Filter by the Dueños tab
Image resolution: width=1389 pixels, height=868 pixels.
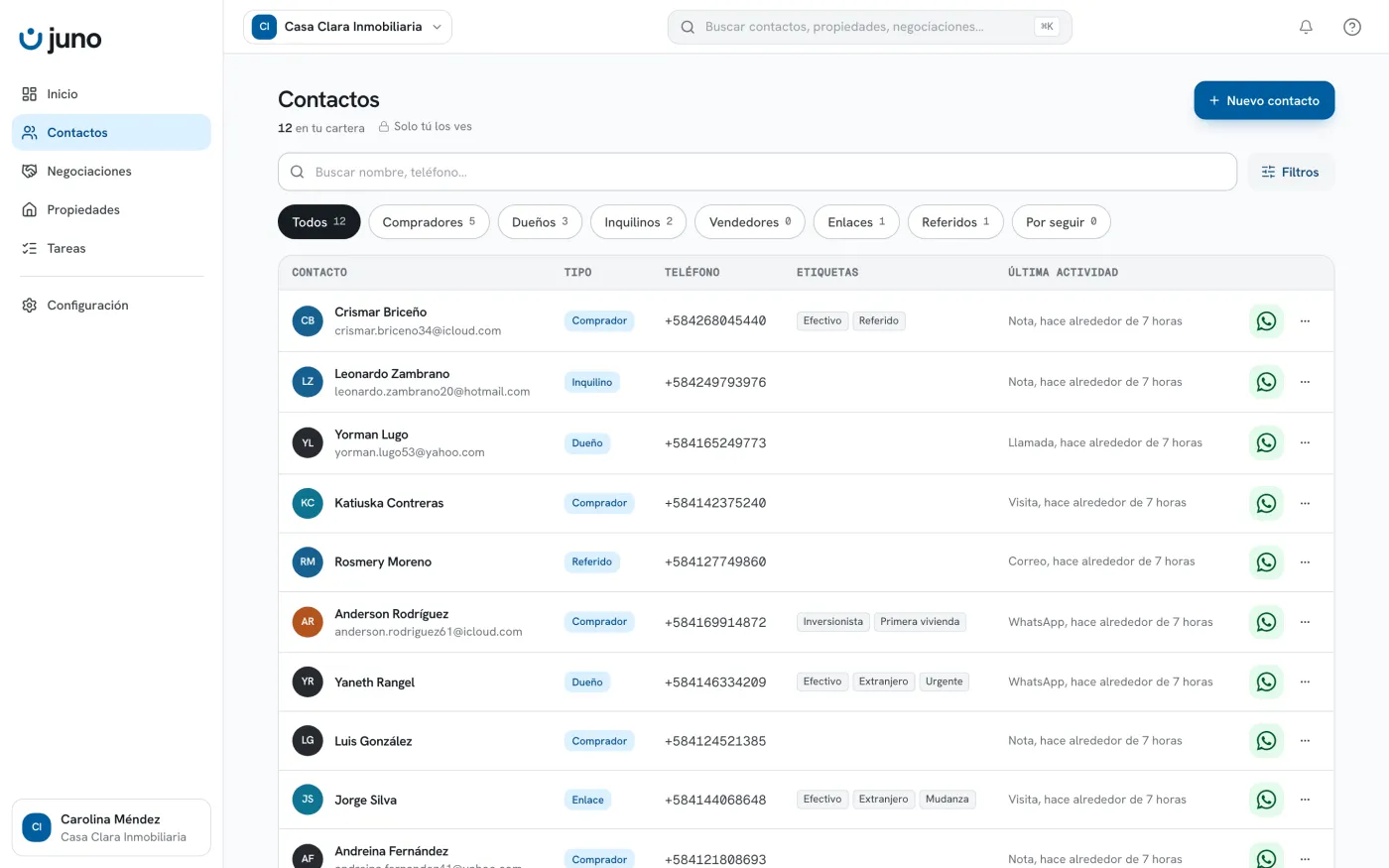pos(540,222)
